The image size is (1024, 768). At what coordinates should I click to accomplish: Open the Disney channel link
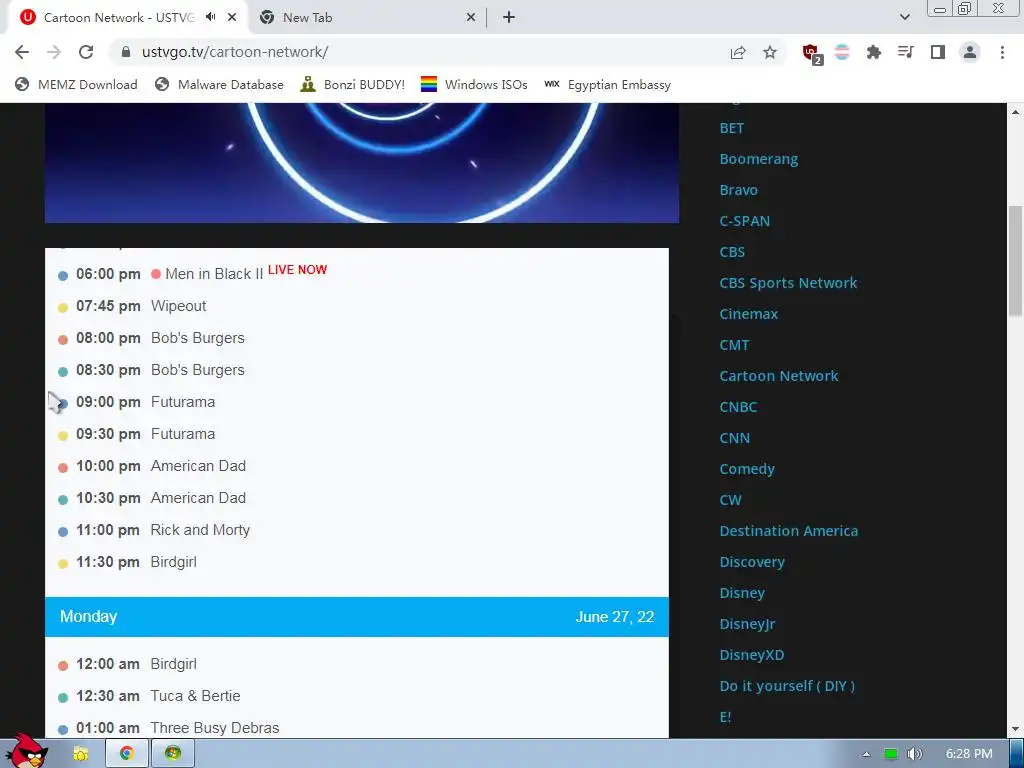742,594
